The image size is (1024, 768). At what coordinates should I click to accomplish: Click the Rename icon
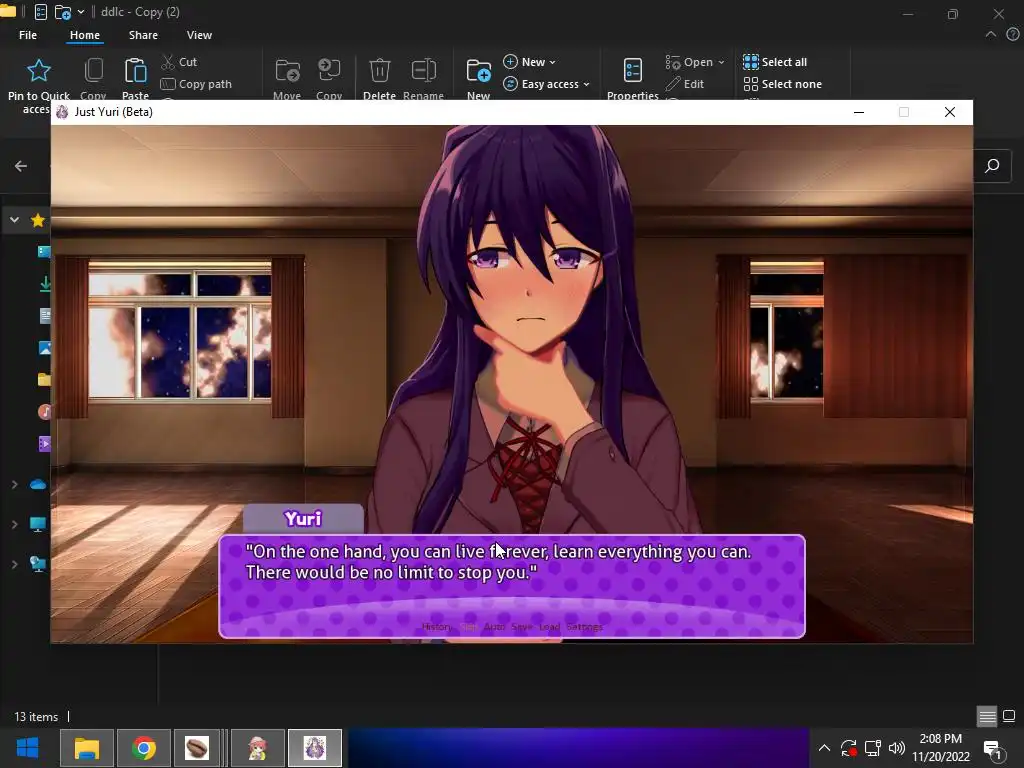click(x=424, y=71)
